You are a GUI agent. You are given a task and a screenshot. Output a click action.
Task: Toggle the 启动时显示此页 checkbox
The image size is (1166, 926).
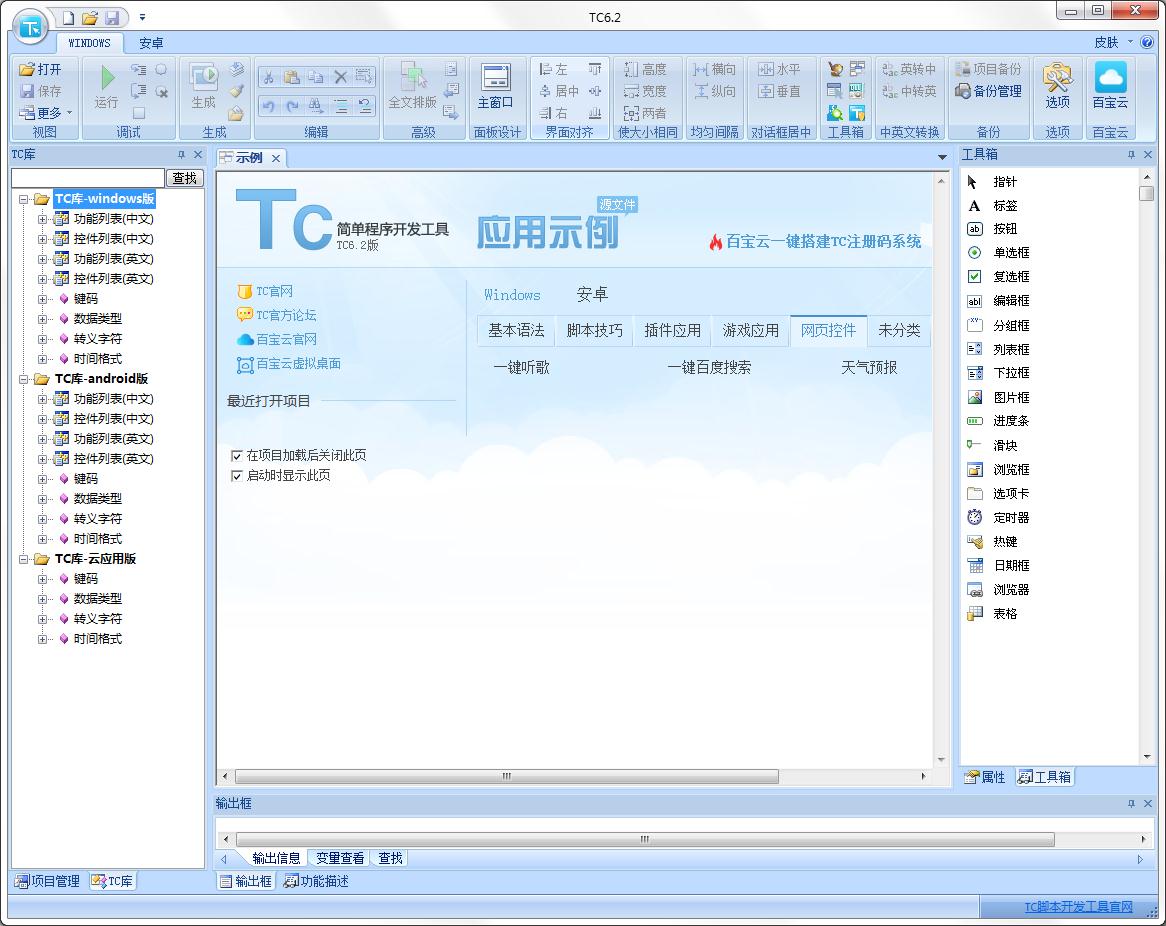pos(237,476)
